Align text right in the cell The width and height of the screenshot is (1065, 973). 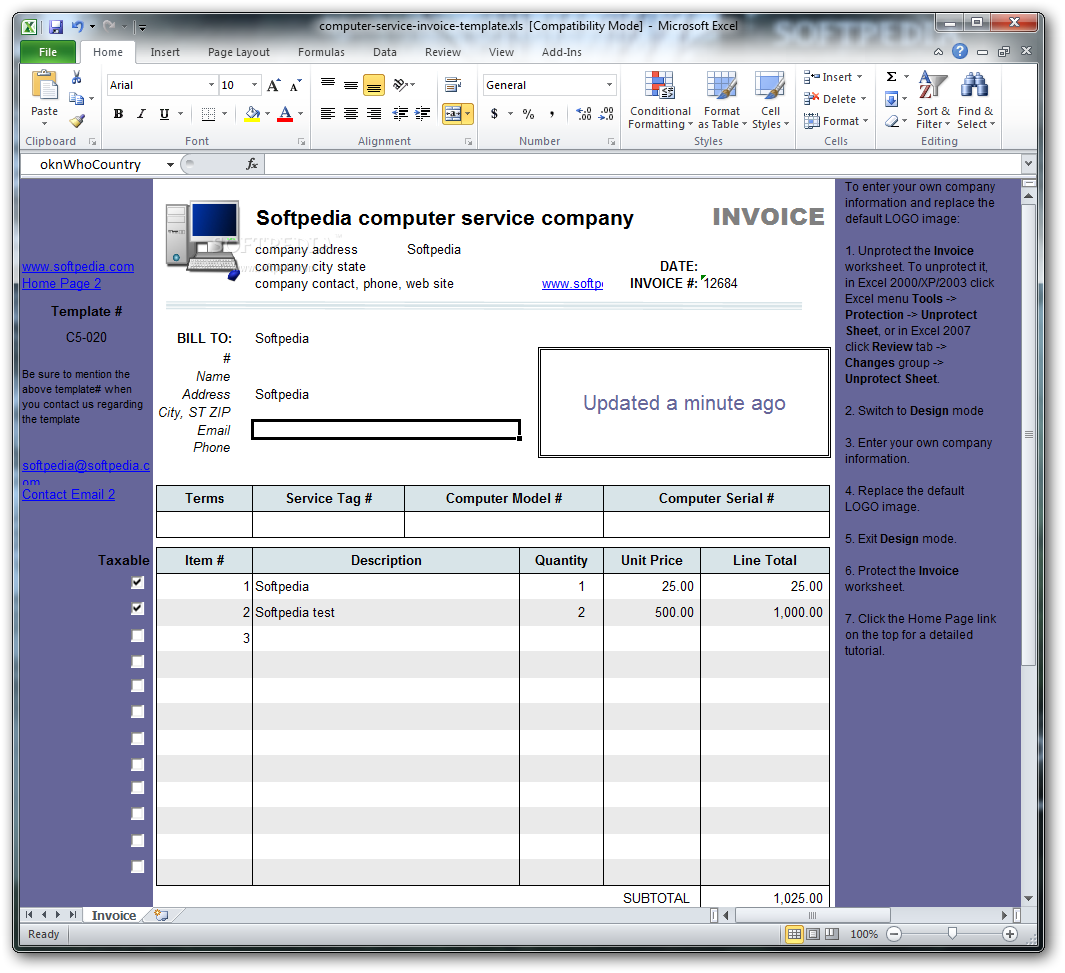click(x=374, y=113)
